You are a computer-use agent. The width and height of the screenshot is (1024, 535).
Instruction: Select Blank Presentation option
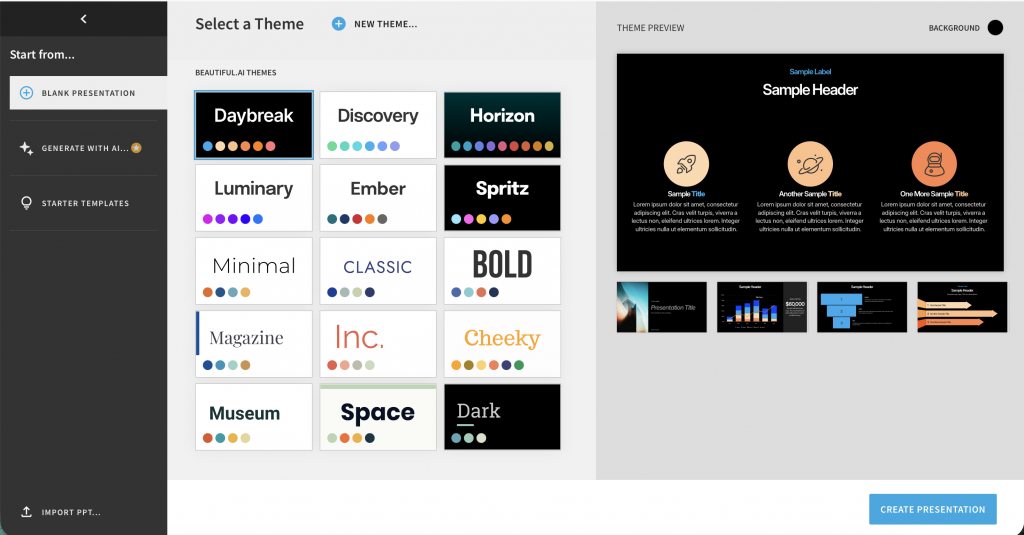pyautogui.click(x=88, y=93)
